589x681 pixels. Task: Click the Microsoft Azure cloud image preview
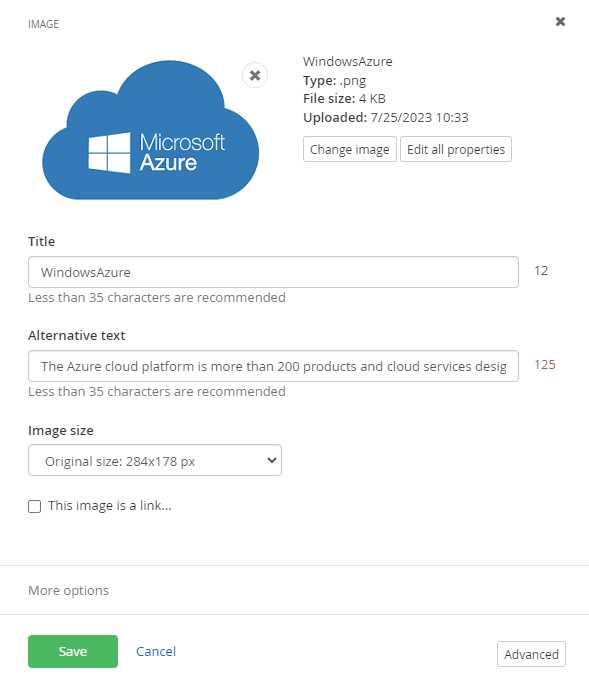click(x=150, y=130)
